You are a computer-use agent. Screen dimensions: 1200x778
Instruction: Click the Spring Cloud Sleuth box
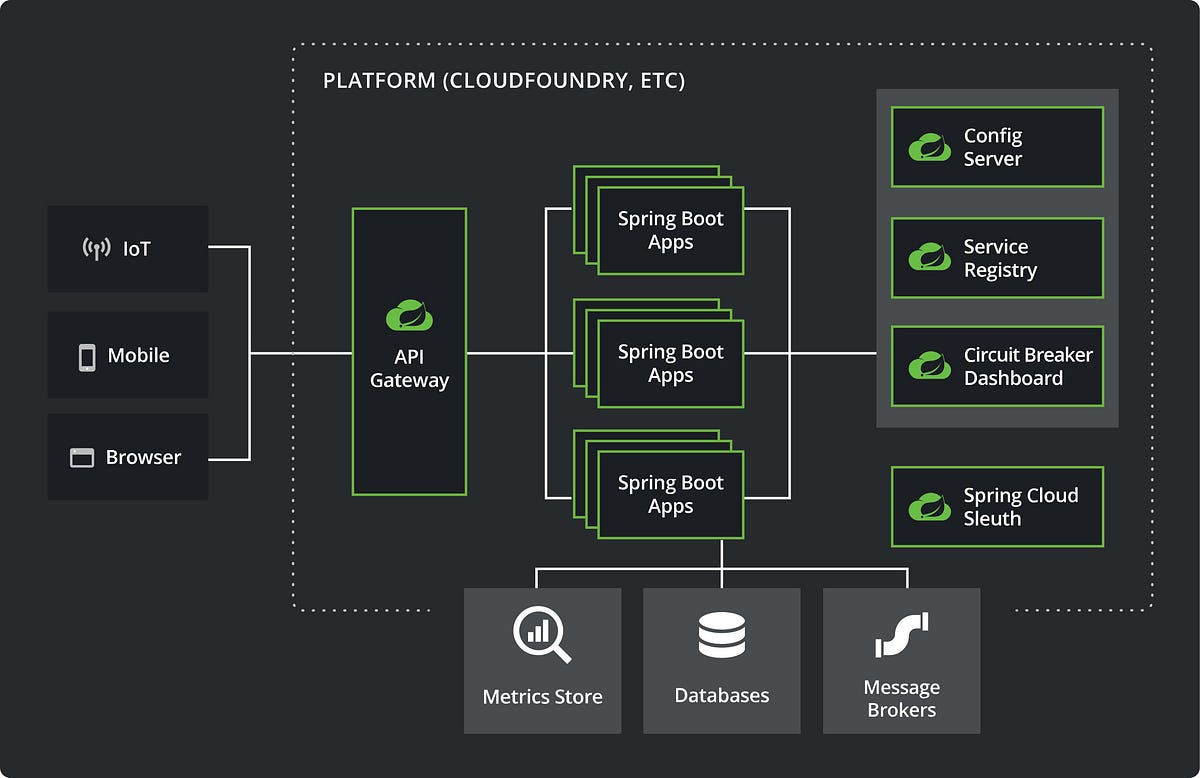996,506
